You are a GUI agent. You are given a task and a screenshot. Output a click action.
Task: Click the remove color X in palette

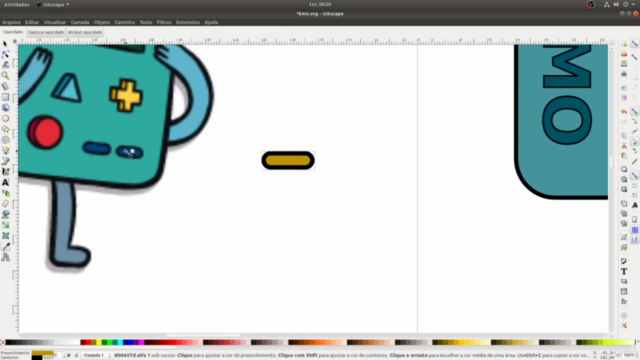[x=2, y=342]
